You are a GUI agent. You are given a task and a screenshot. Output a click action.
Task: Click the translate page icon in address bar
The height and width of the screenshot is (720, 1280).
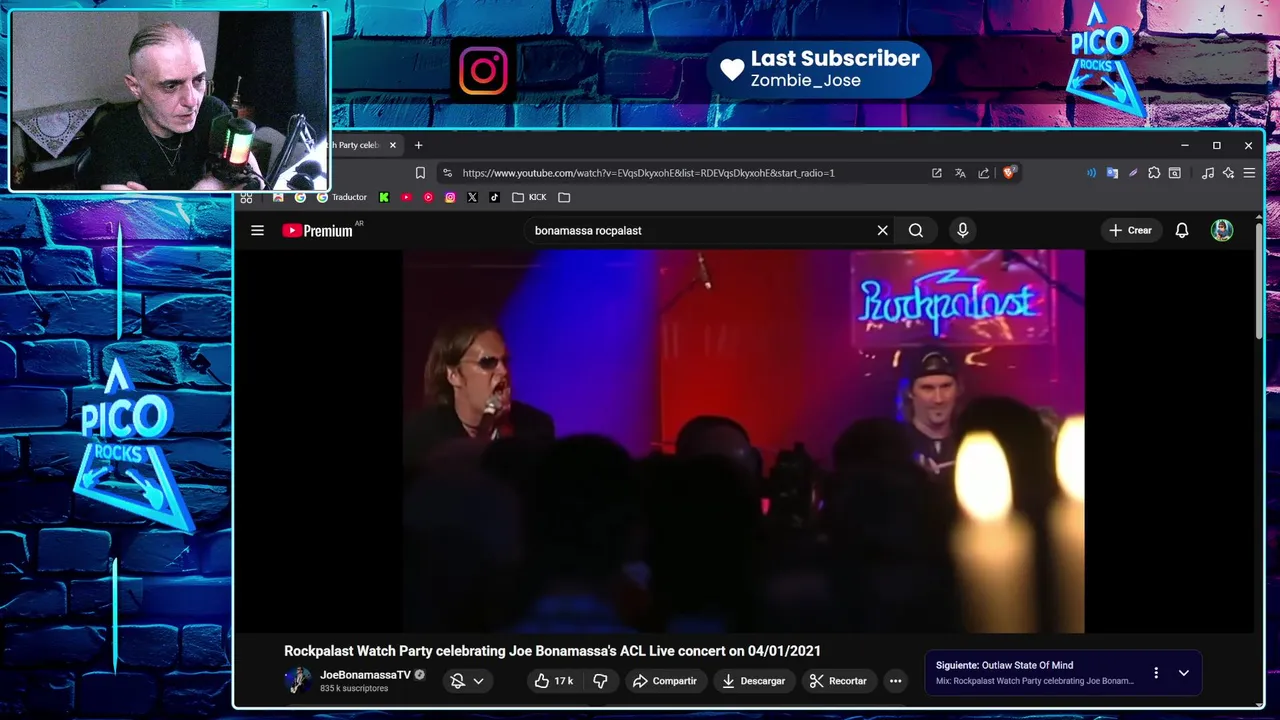coord(960,173)
